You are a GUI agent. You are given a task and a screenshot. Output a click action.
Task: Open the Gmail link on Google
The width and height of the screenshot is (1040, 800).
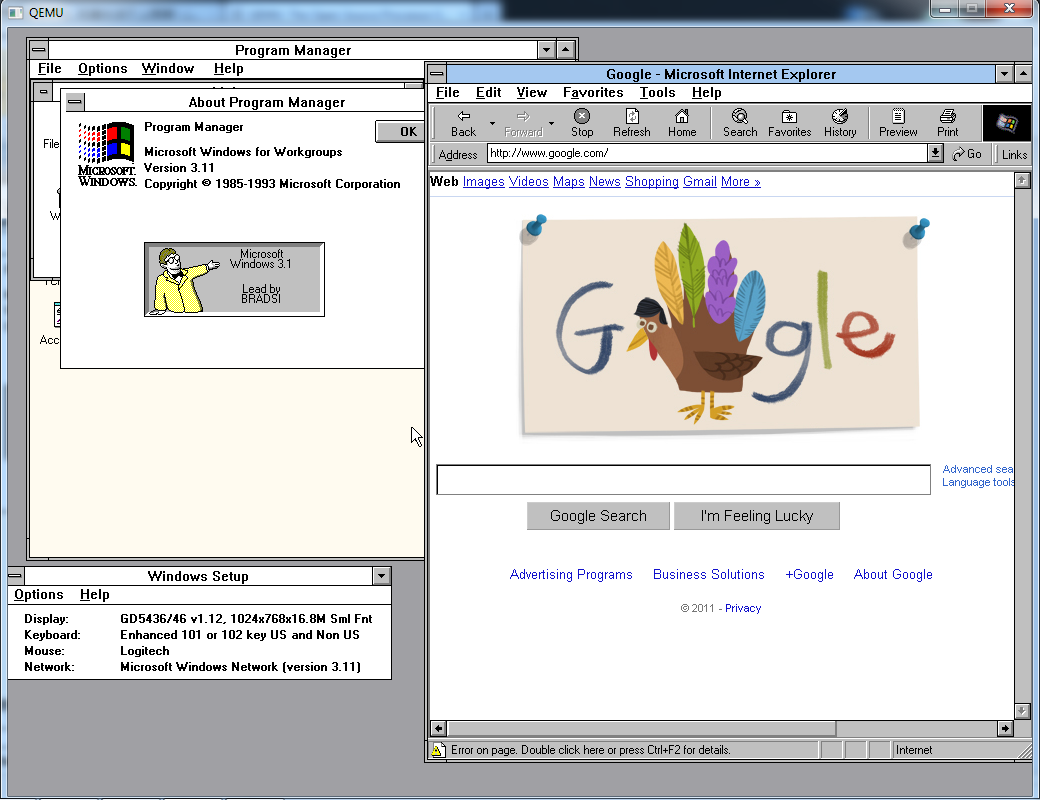click(x=700, y=182)
